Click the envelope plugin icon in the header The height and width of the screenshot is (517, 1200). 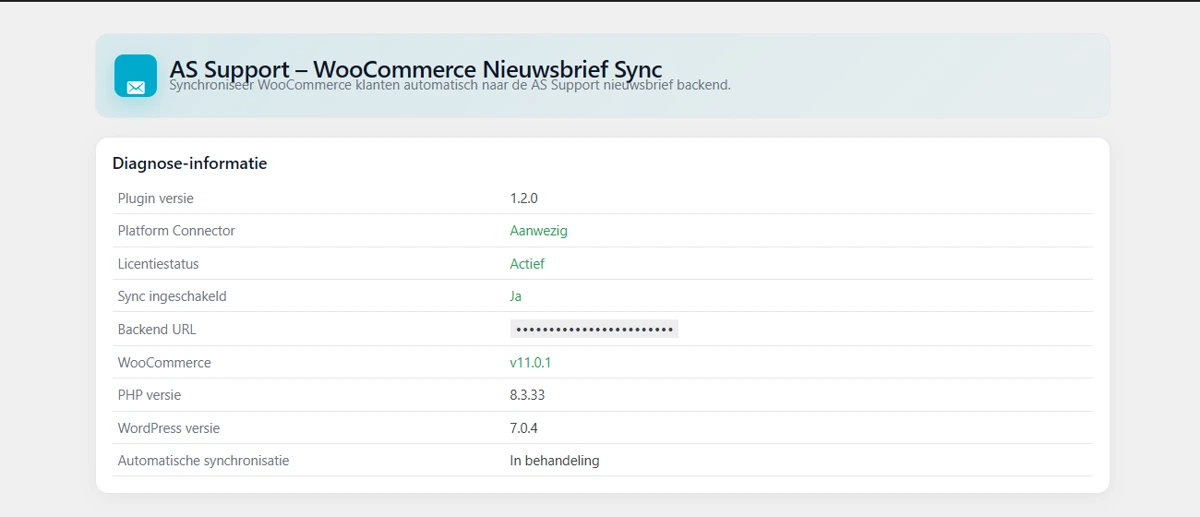[136, 76]
